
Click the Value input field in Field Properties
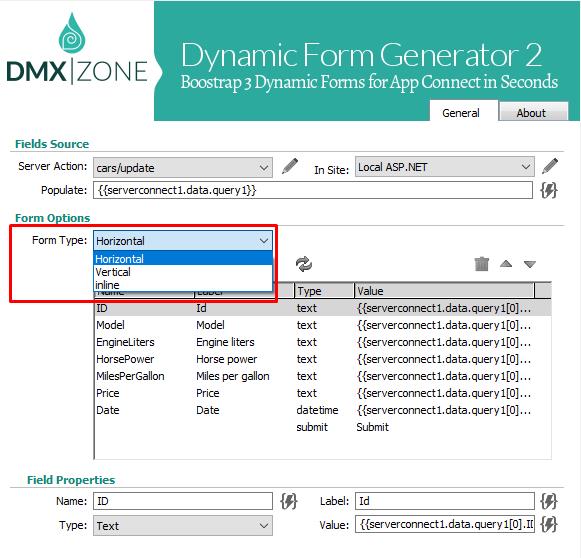click(x=445, y=524)
